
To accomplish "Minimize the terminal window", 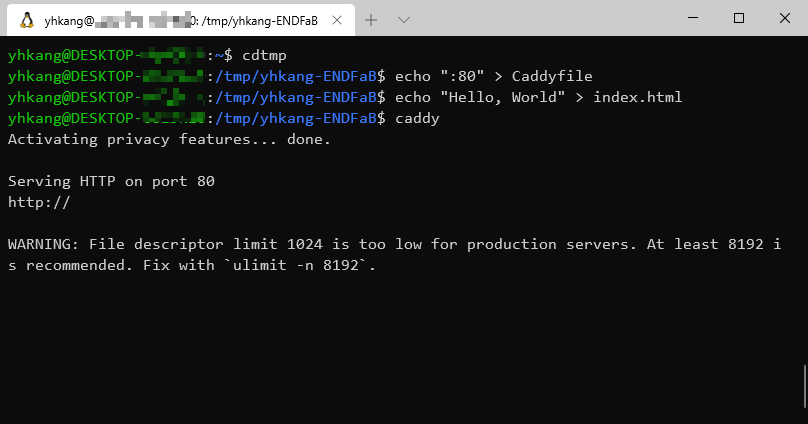I will click(x=693, y=18).
